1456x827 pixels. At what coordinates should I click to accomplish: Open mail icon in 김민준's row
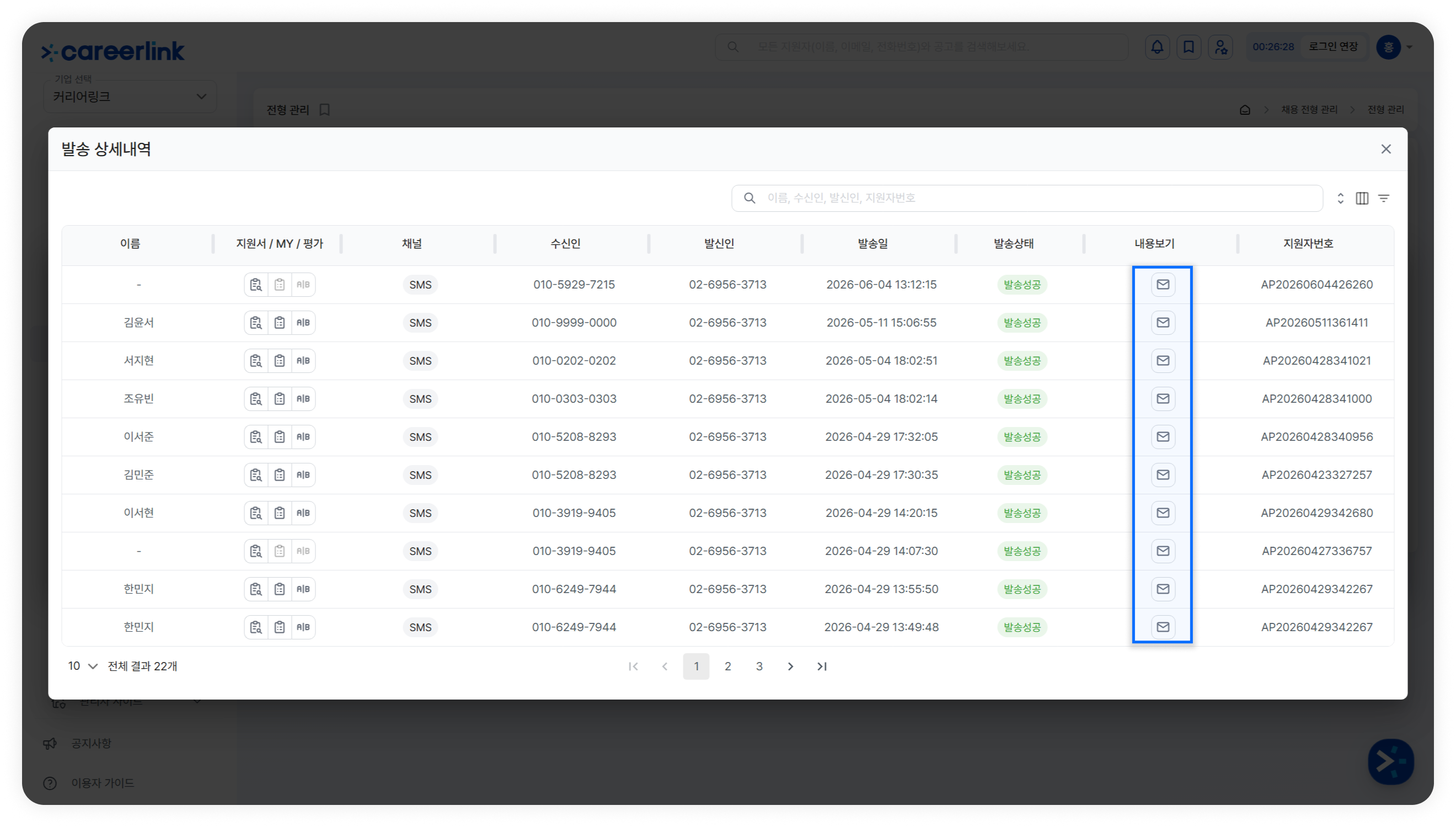[1163, 475]
